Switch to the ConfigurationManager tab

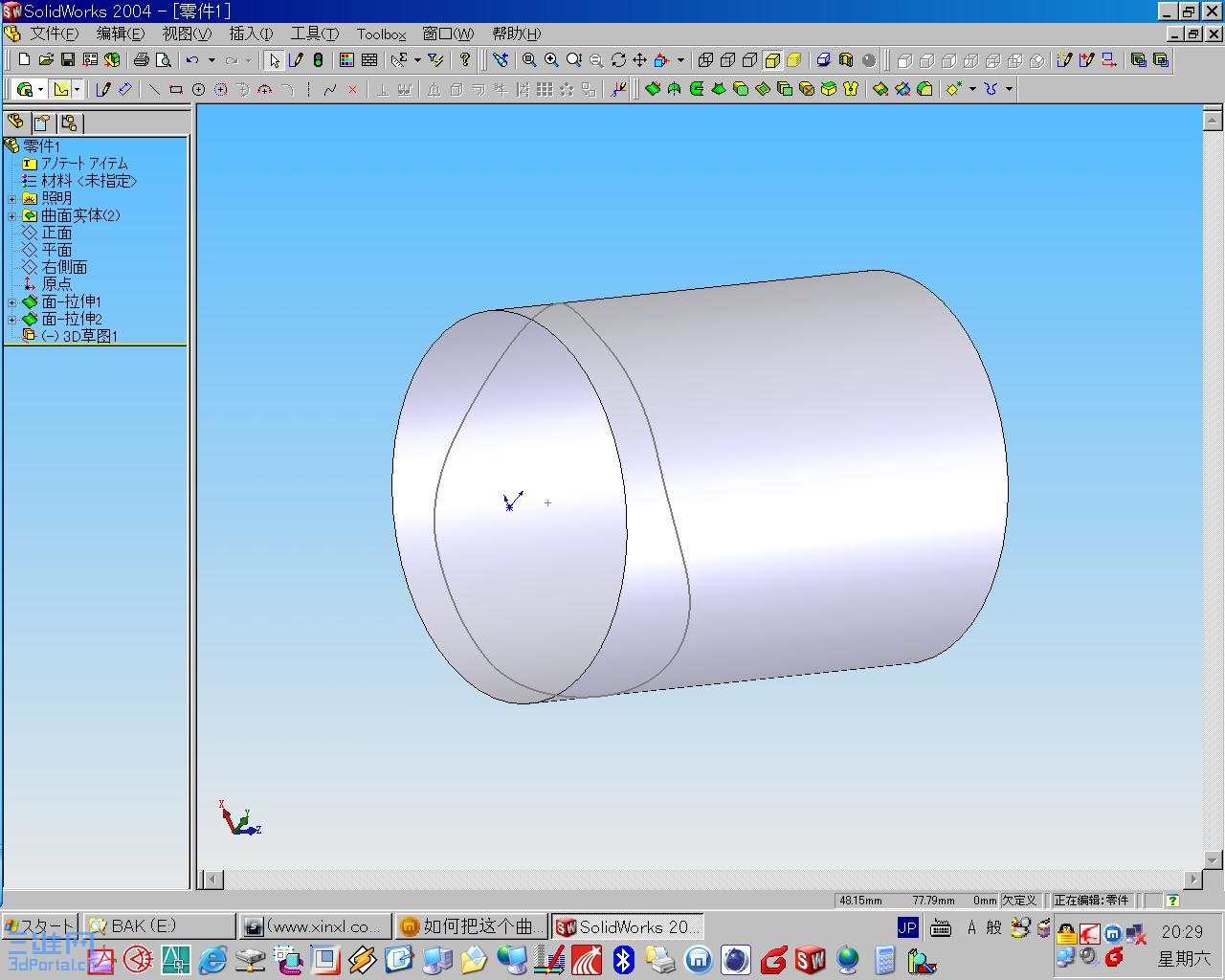[x=69, y=122]
